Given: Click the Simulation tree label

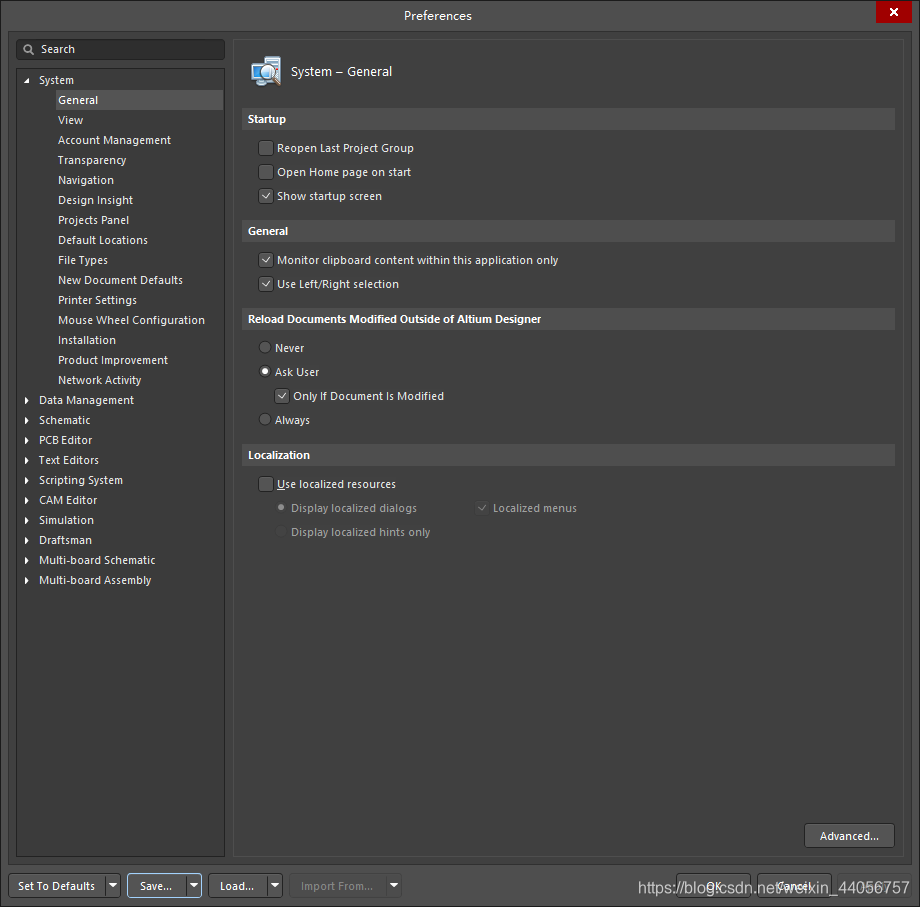Looking at the screenshot, I should [x=66, y=520].
